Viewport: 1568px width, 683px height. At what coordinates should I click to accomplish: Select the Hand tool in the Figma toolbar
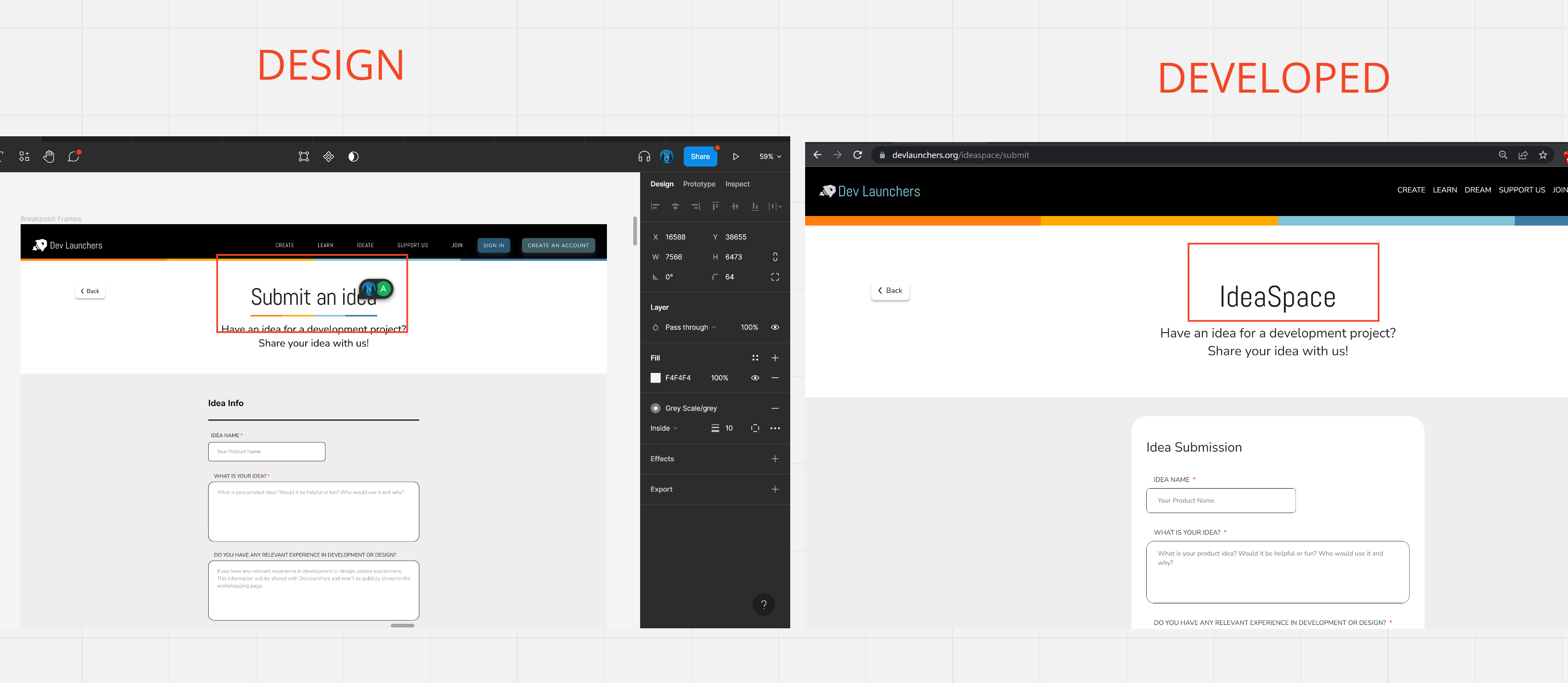tap(48, 156)
